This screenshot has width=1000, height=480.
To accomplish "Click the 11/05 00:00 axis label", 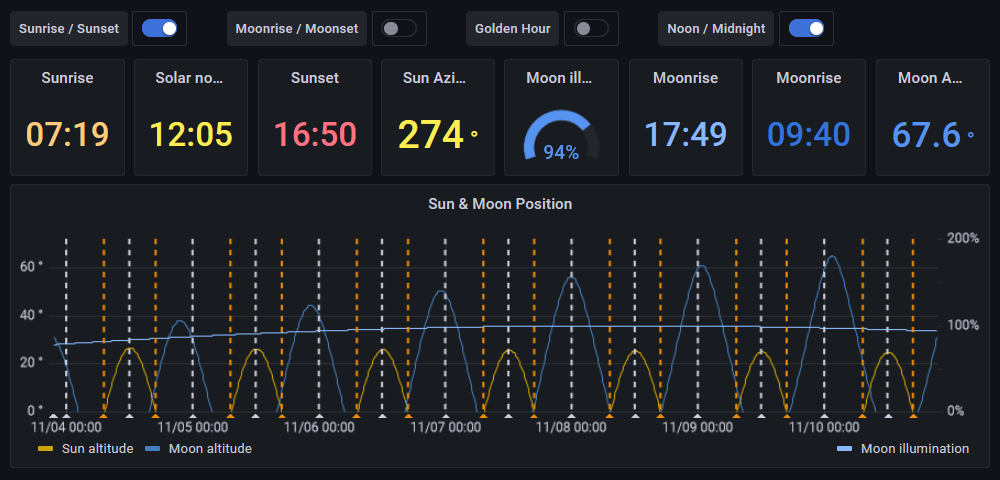I will [x=193, y=426].
